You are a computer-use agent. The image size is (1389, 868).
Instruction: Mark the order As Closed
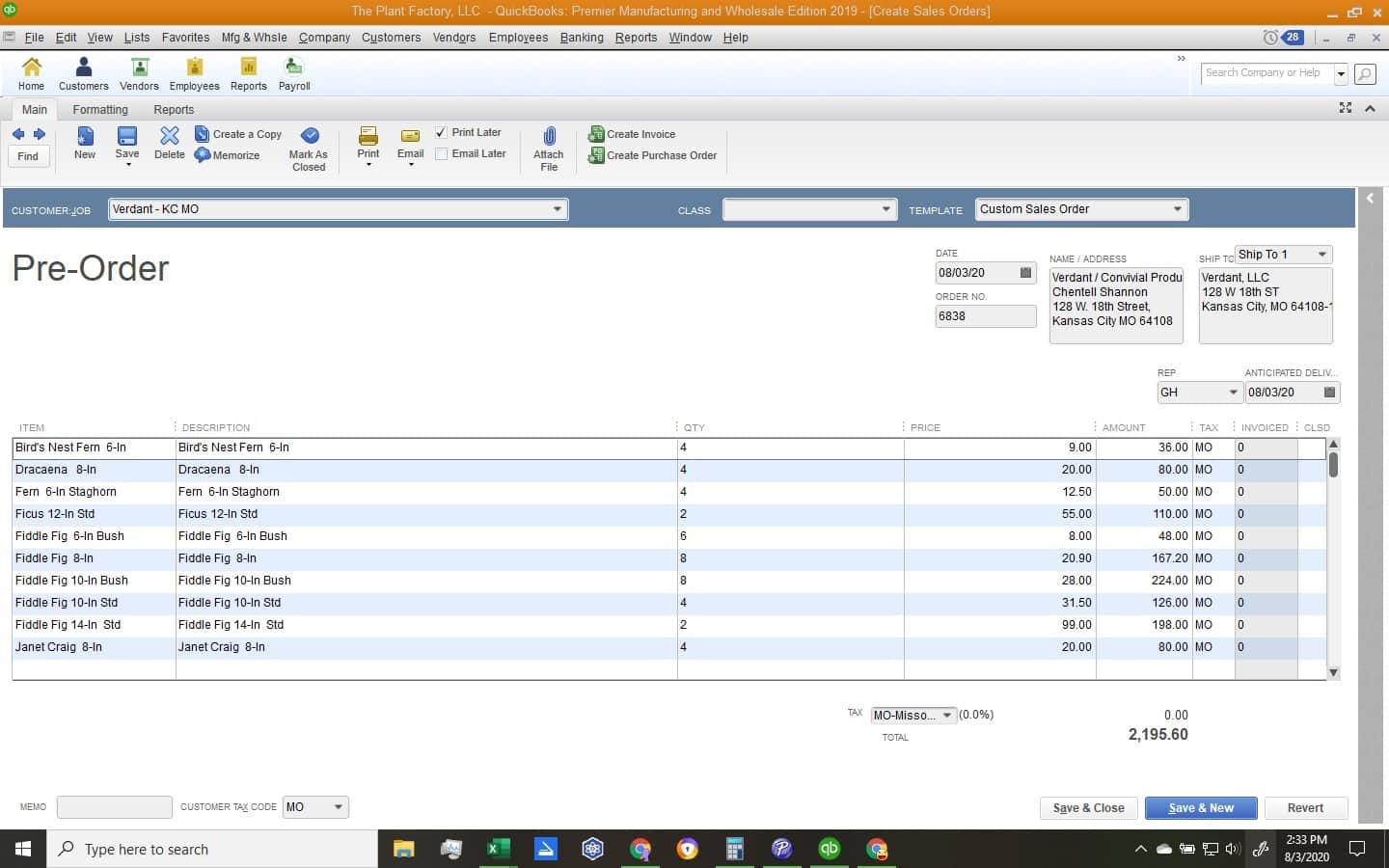[x=309, y=149]
